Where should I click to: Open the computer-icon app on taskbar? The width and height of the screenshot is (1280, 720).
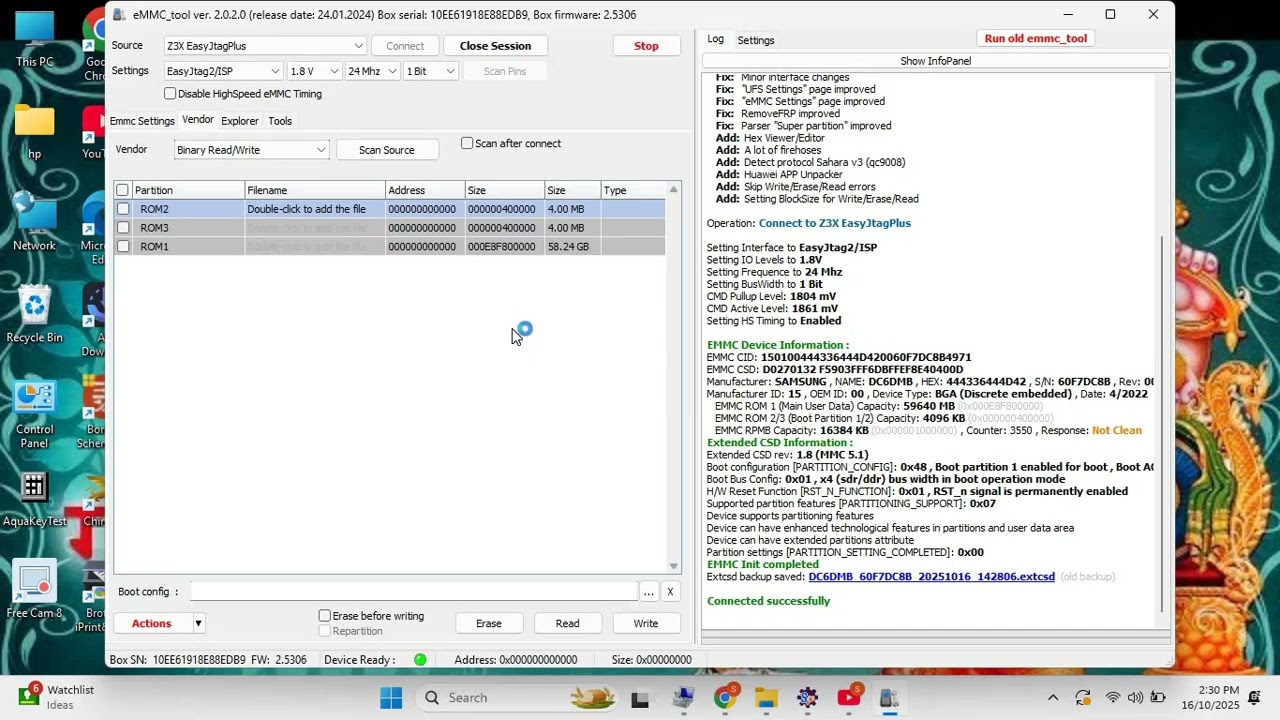tap(683, 697)
